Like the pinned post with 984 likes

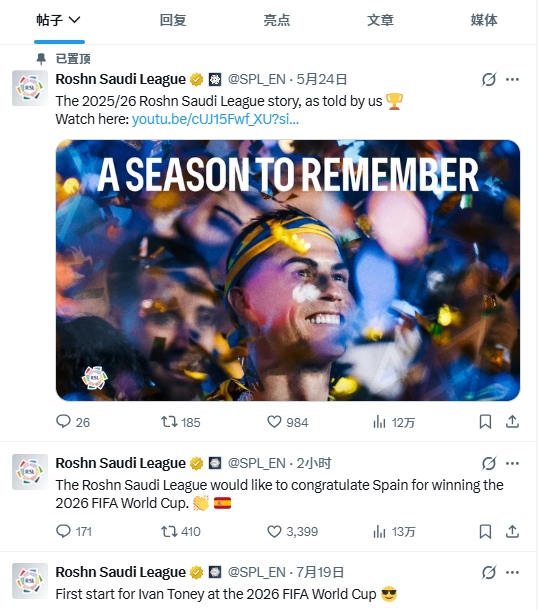coord(274,422)
